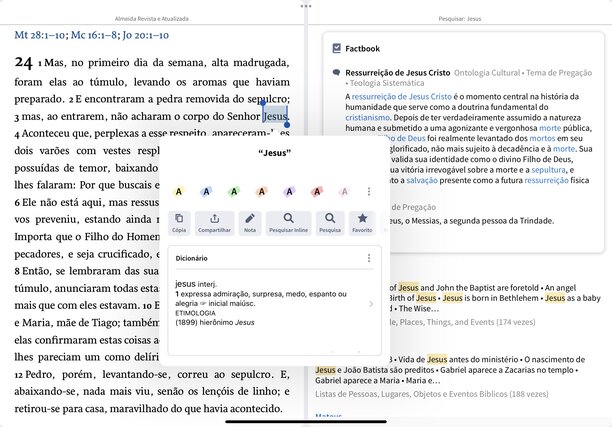
Task: Tap the popup title "Jesus"
Action: pyautogui.click(x=275, y=153)
